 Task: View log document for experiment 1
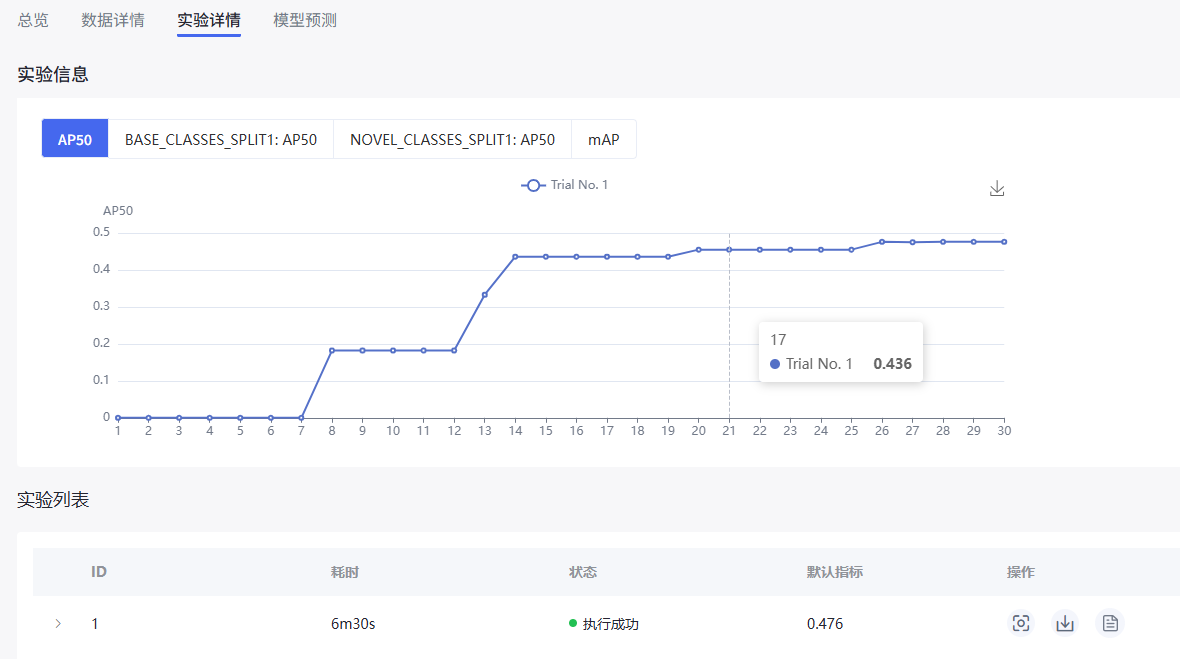tap(1110, 623)
